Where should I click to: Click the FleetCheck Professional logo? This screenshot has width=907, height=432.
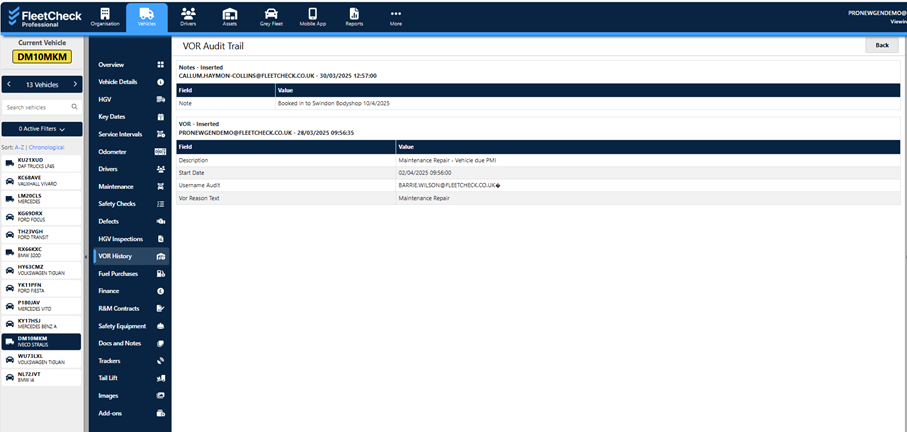click(x=40, y=16)
